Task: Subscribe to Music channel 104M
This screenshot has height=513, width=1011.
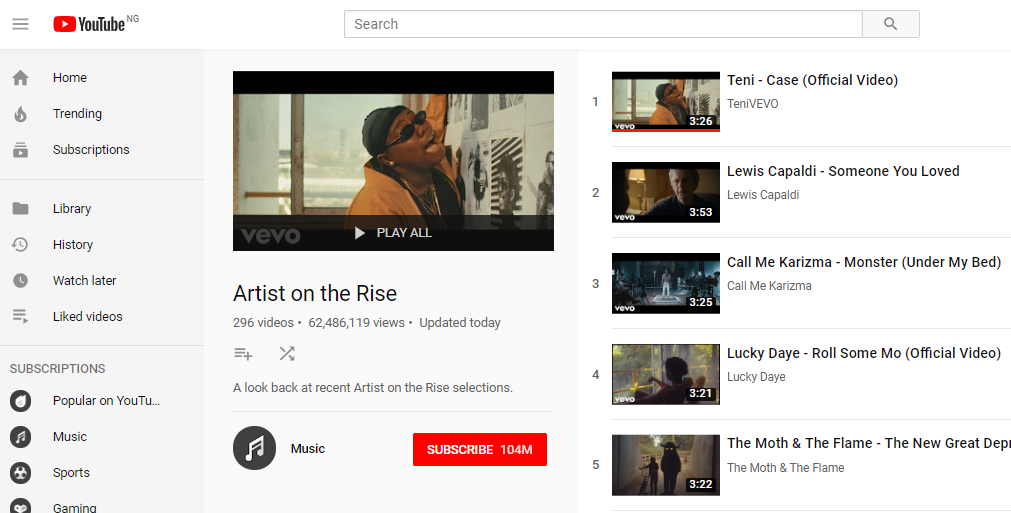Action: pos(480,449)
